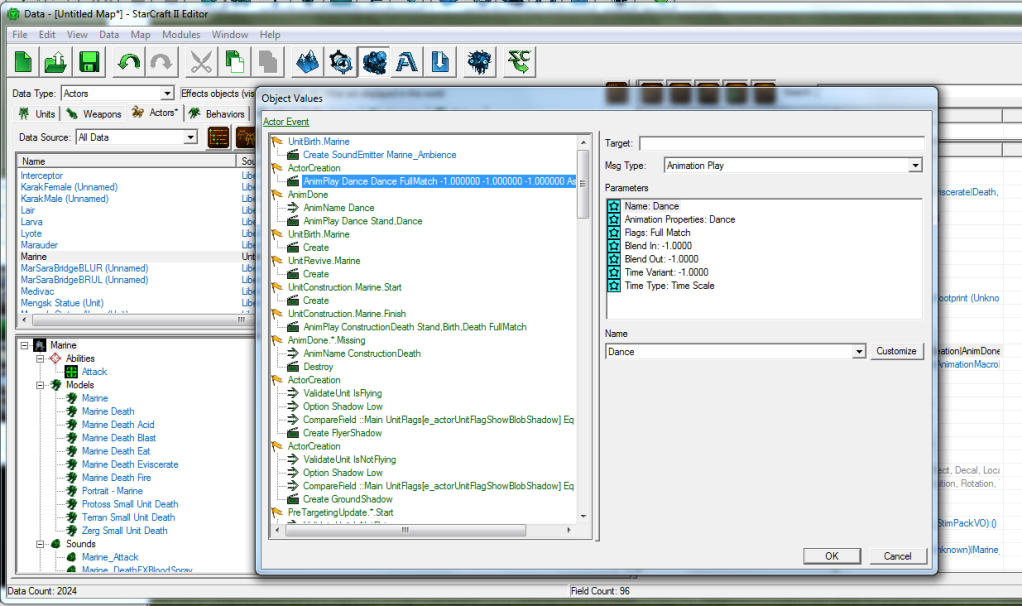
Task: Select Zerg Small Unit Death model
Action: pos(124,530)
